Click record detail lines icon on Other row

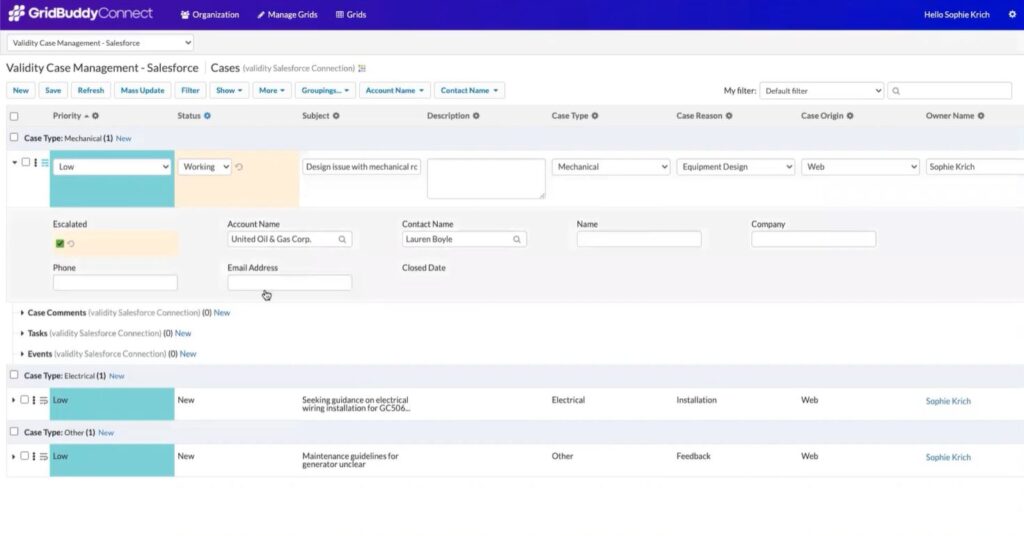tap(44, 456)
